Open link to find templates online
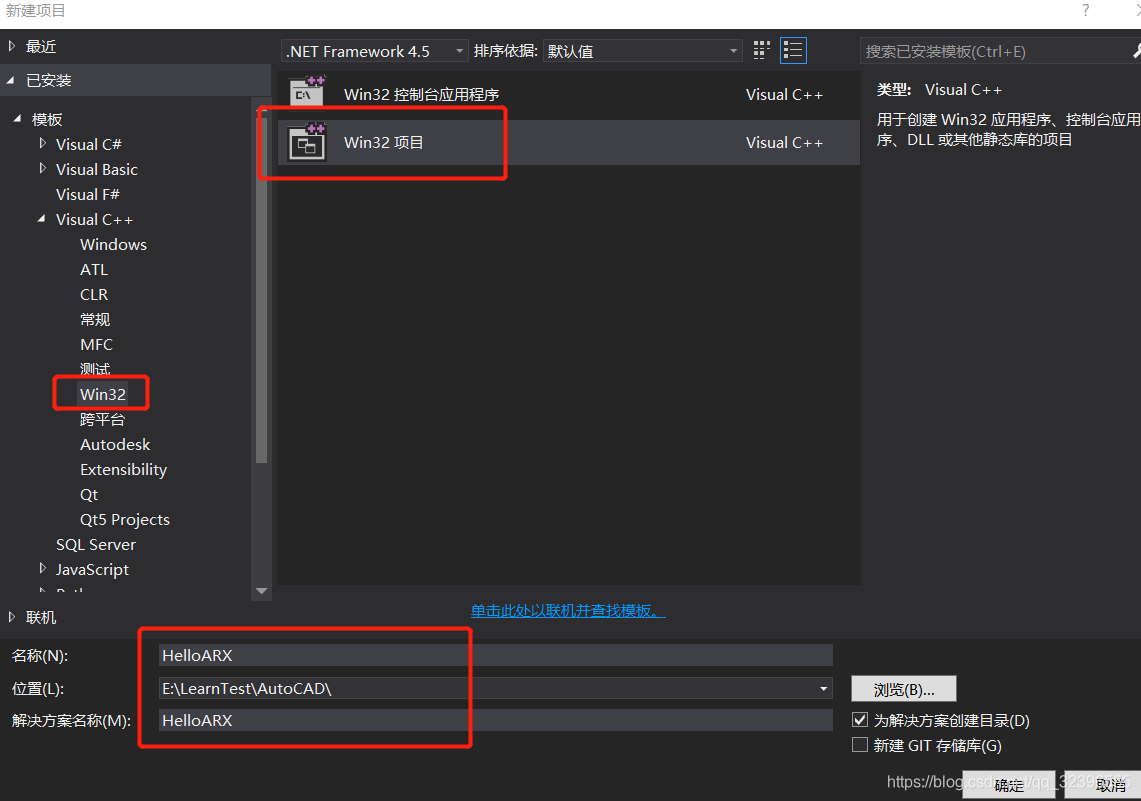 click(568, 610)
